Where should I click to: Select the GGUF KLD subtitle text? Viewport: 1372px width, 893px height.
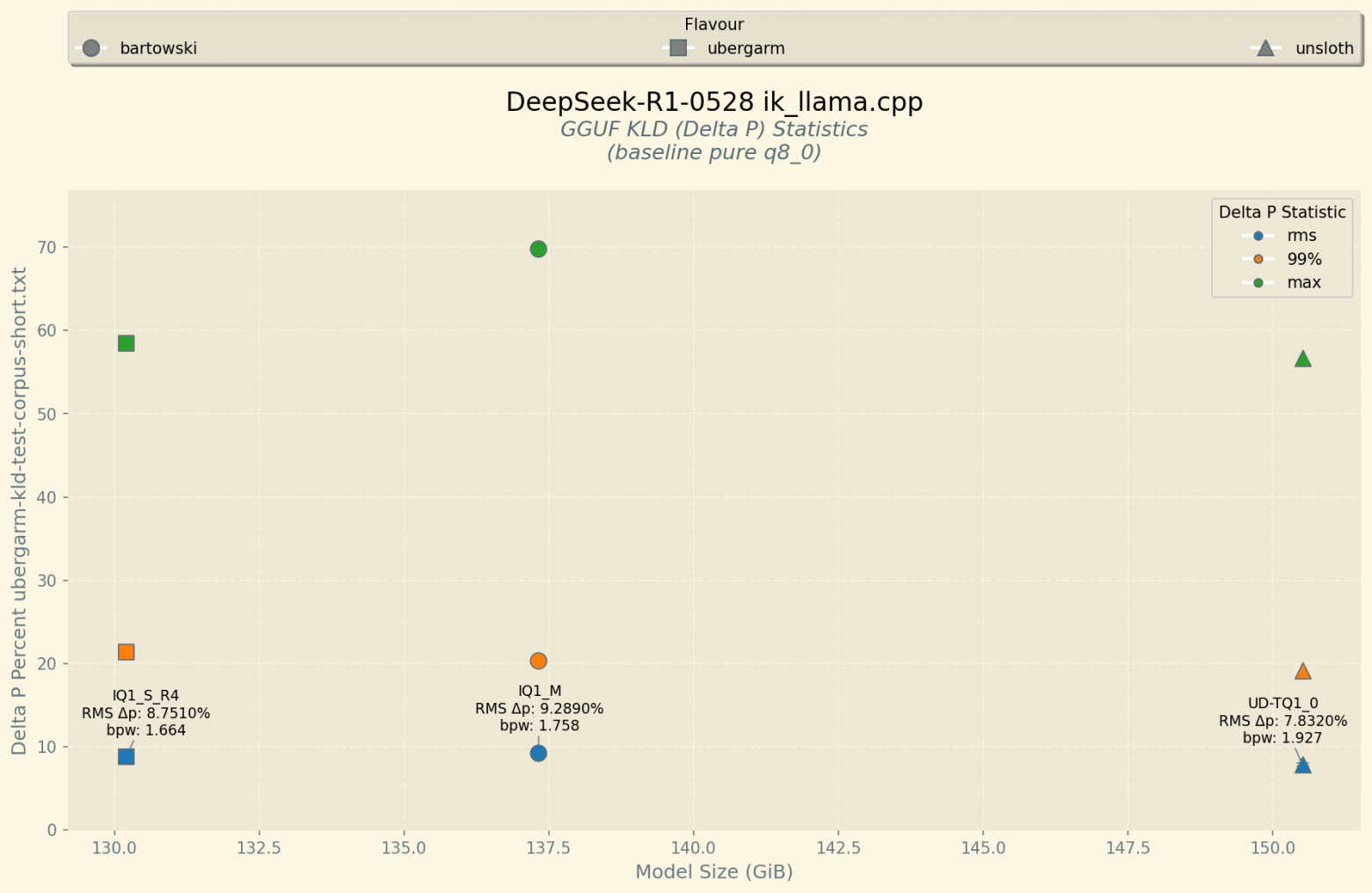click(x=713, y=128)
